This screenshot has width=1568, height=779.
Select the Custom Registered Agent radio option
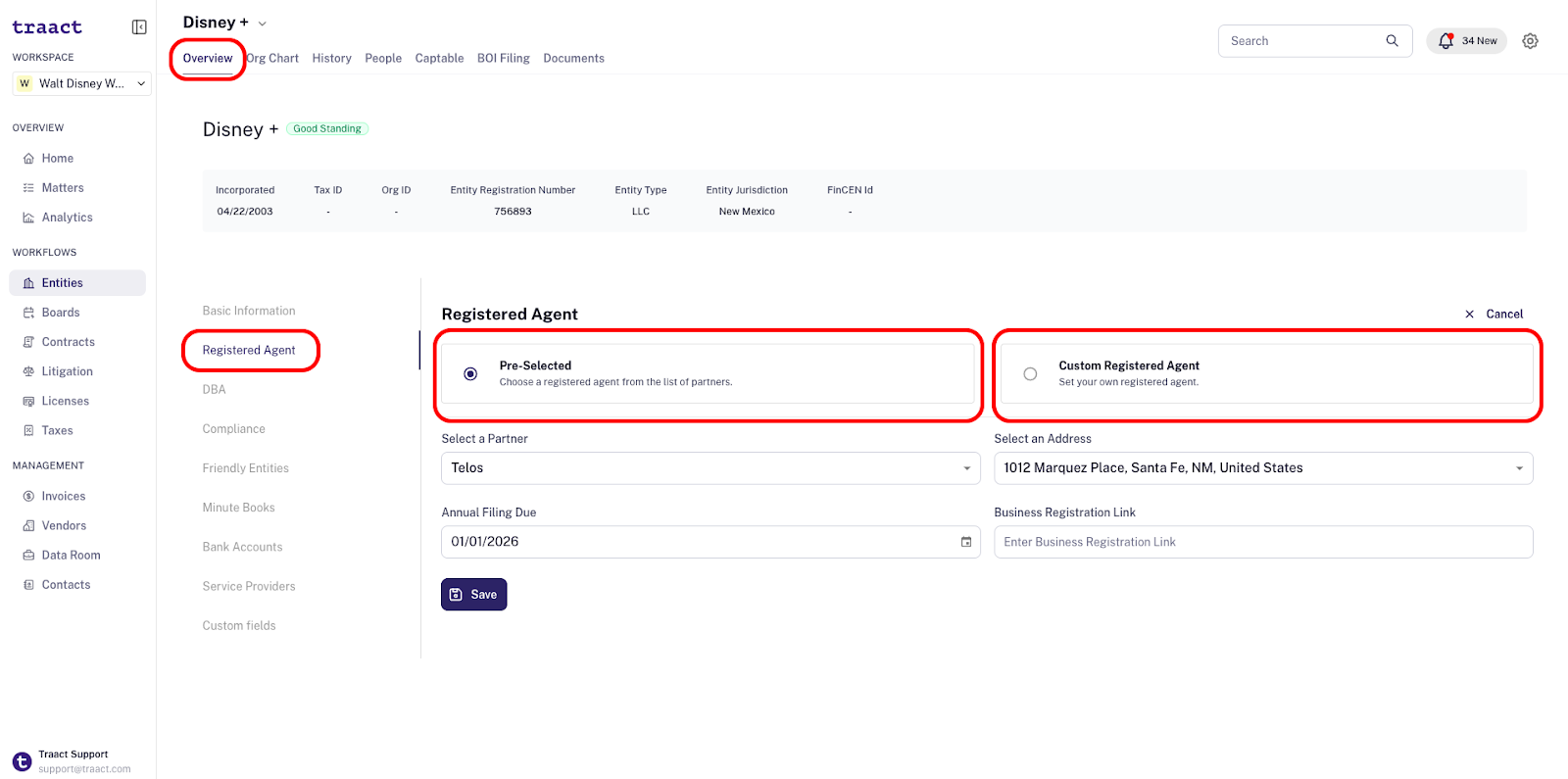[x=1030, y=373]
